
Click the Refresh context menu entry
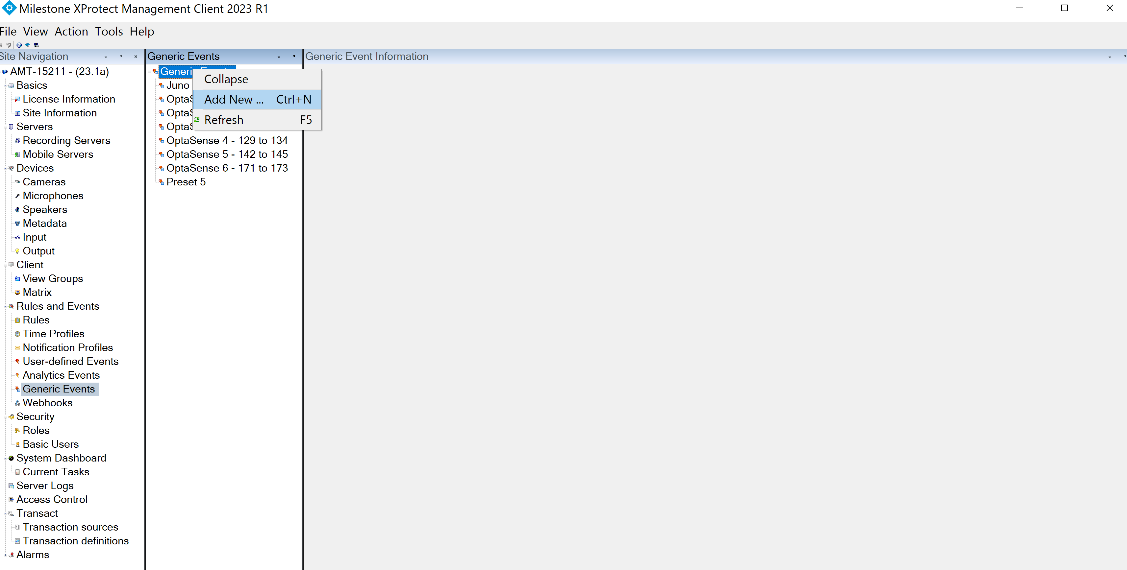(x=224, y=120)
